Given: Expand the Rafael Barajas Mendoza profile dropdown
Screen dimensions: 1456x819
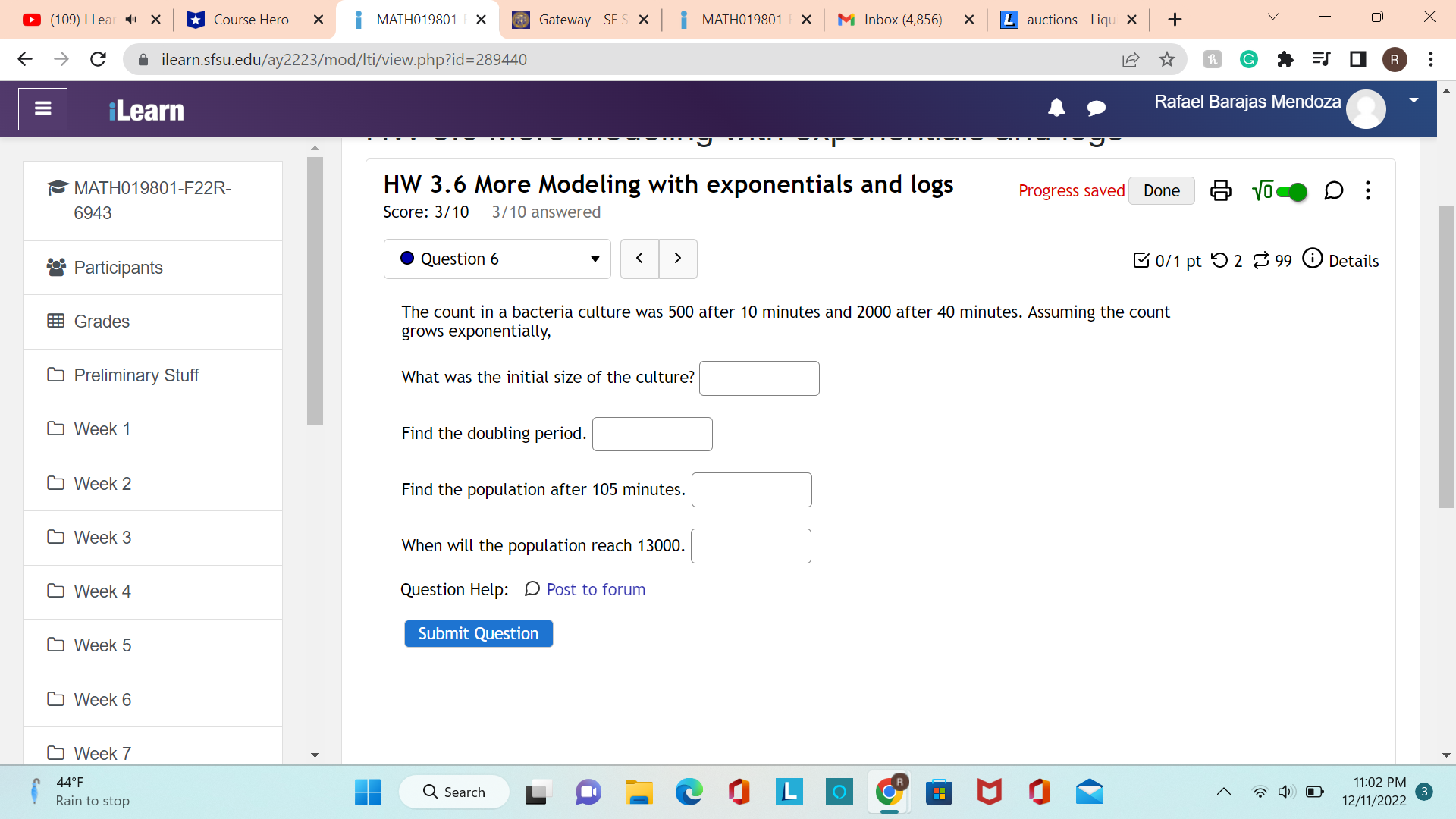Looking at the screenshot, I should pyautogui.click(x=1413, y=99).
